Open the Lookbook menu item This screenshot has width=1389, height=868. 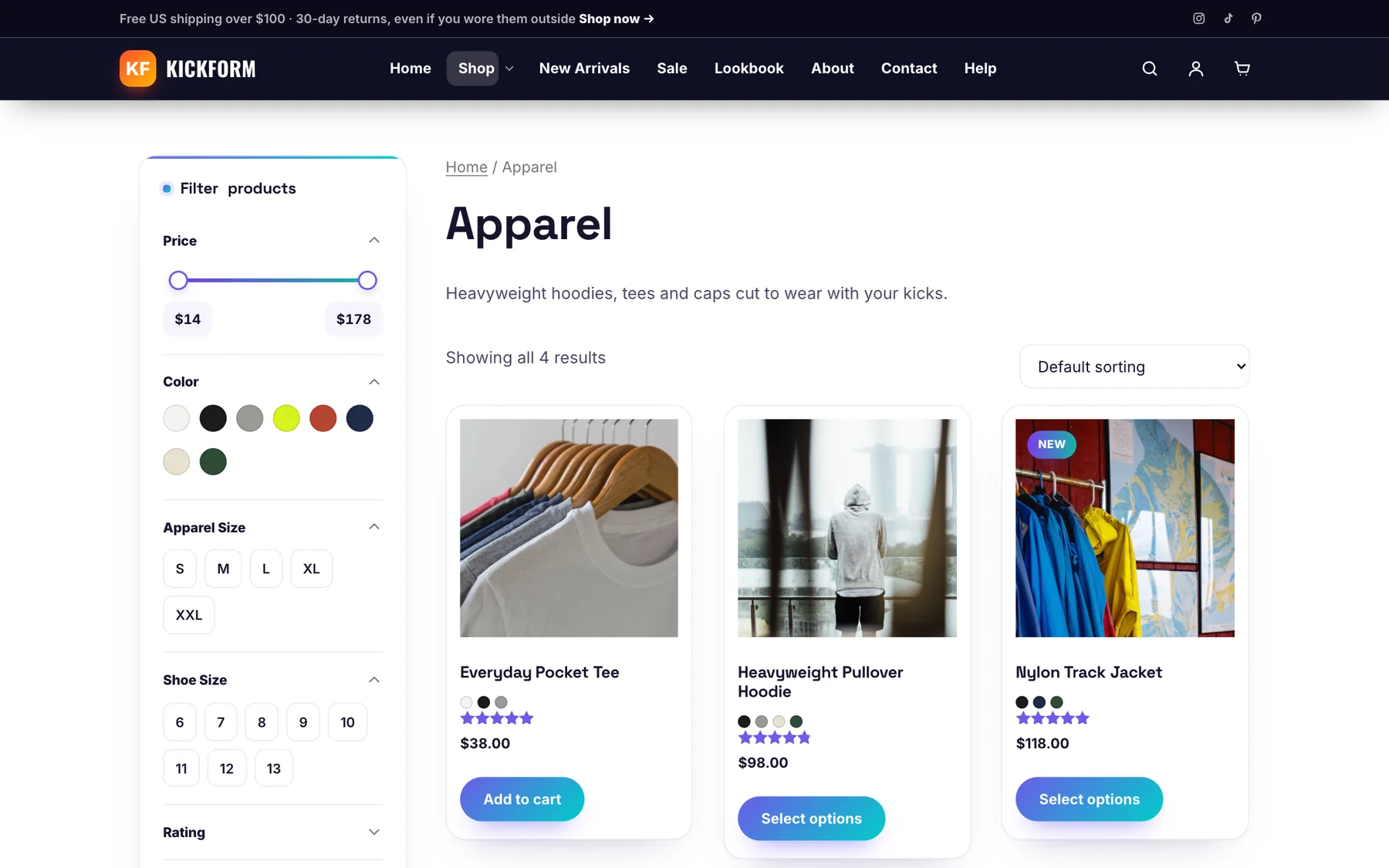[749, 69]
